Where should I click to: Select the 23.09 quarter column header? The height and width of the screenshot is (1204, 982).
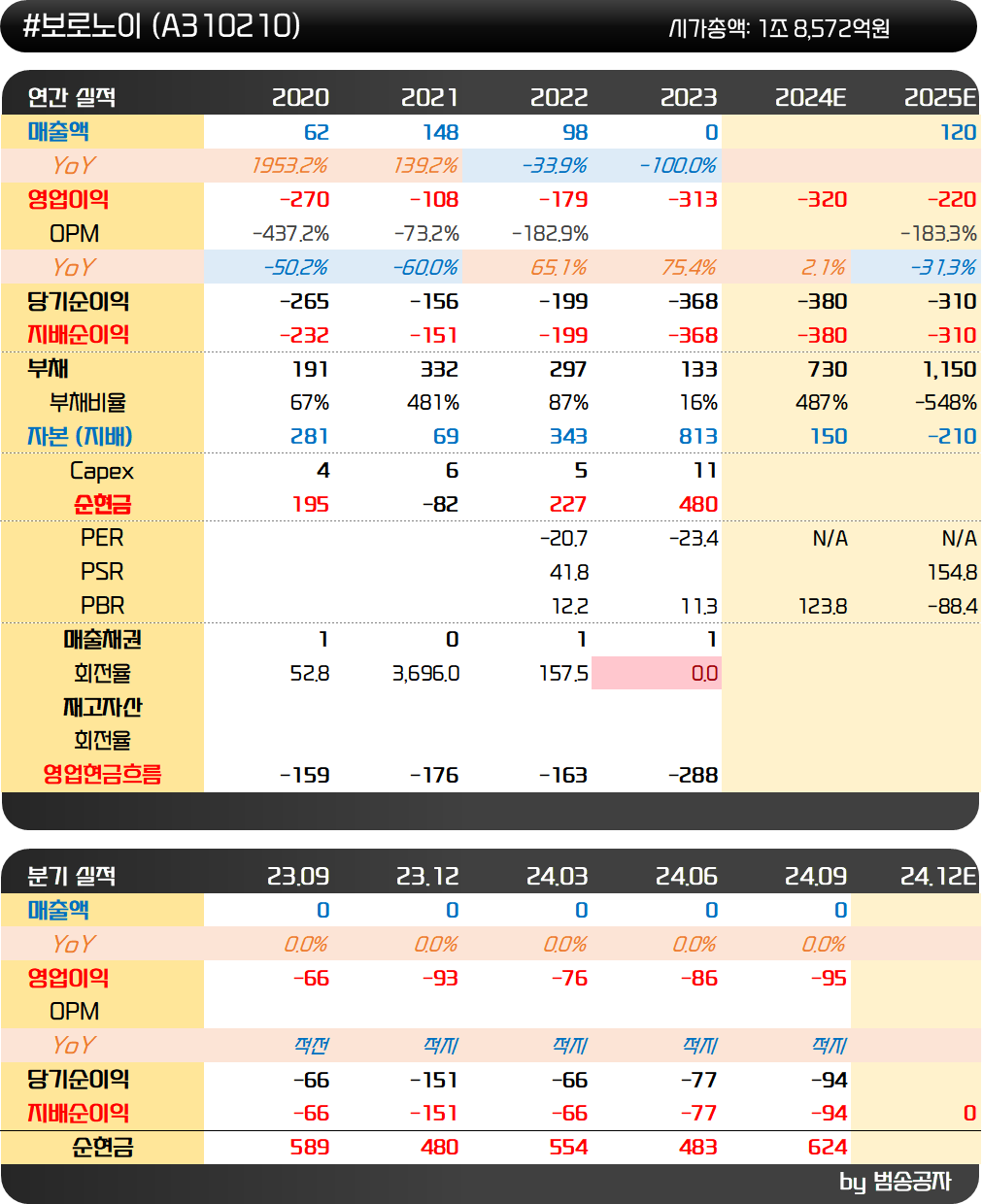click(298, 876)
